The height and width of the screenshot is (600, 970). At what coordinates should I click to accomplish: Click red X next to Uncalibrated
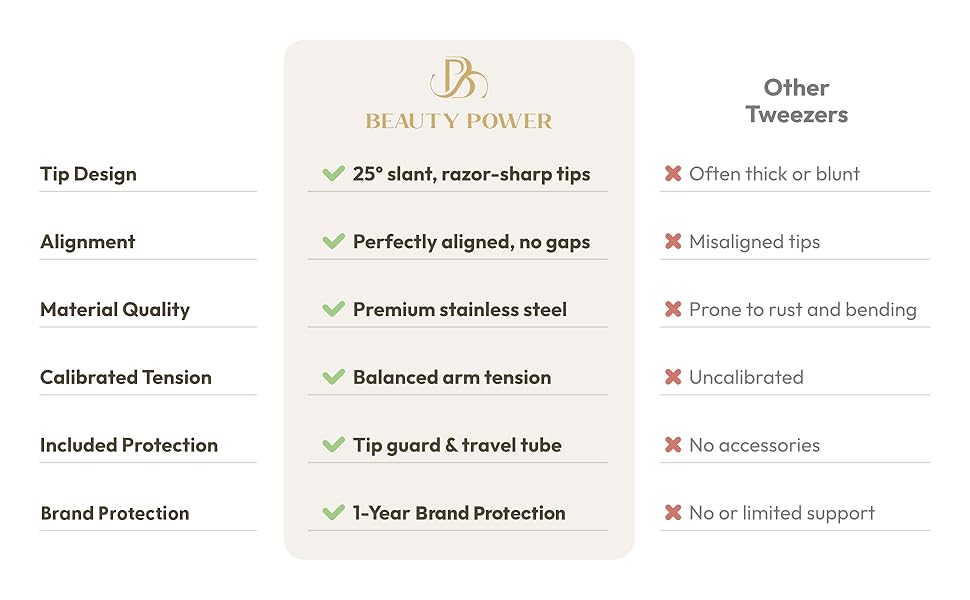tap(673, 378)
